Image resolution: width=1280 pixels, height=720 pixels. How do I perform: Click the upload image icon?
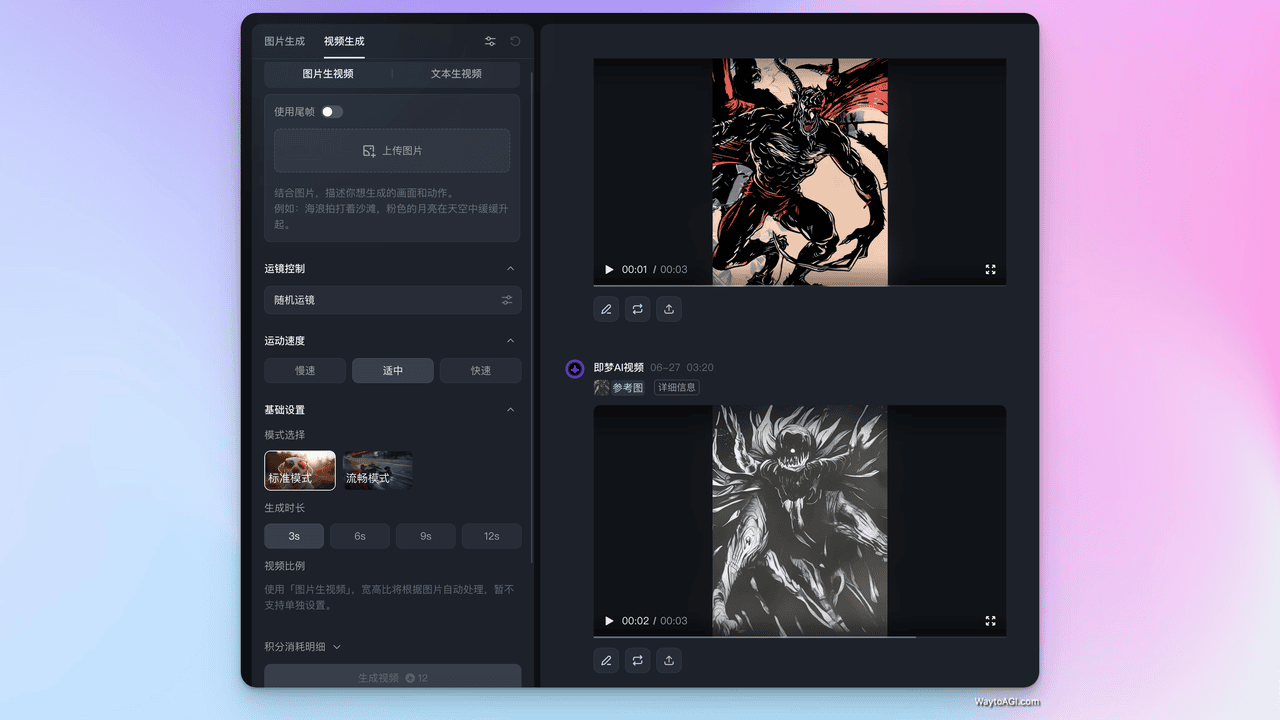(369, 151)
